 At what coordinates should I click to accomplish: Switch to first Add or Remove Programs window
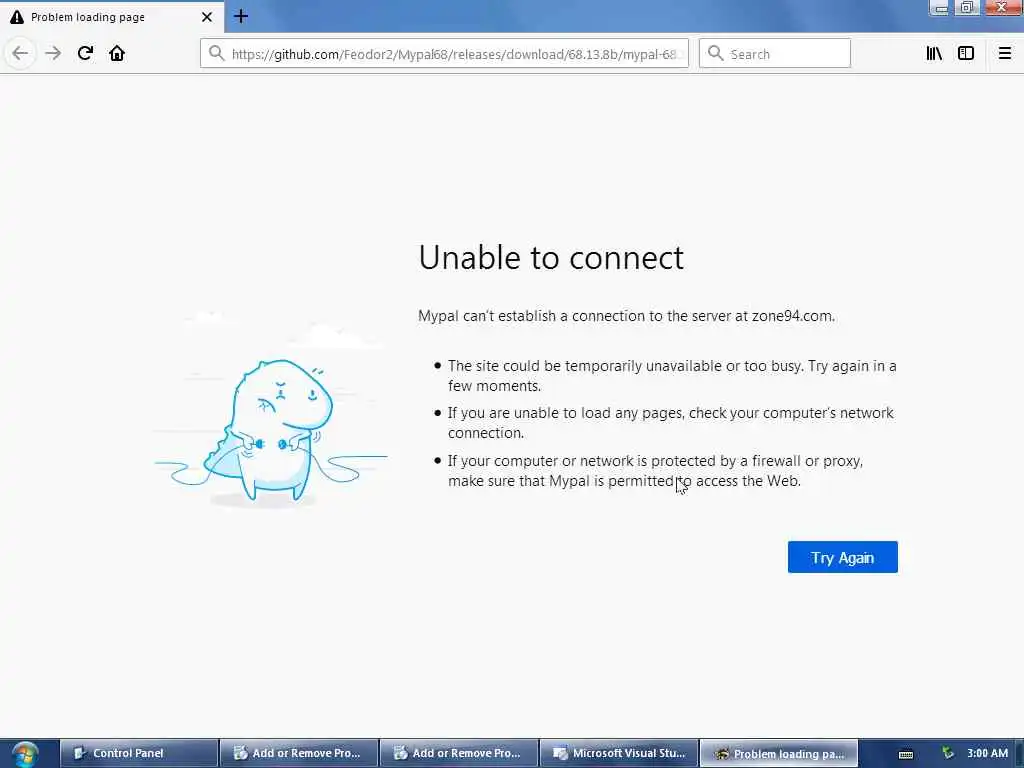pyautogui.click(x=299, y=753)
